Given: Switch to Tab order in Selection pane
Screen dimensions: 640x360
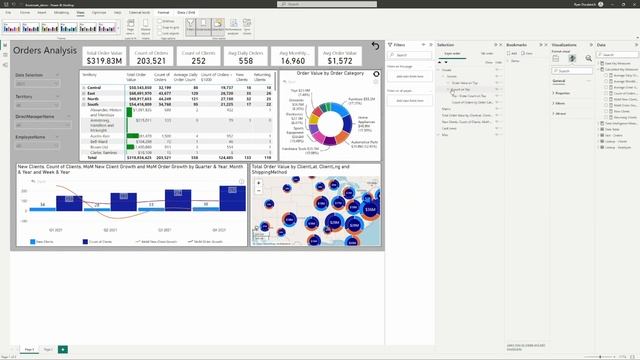Looking at the screenshot, I should (x=487, y=53).
